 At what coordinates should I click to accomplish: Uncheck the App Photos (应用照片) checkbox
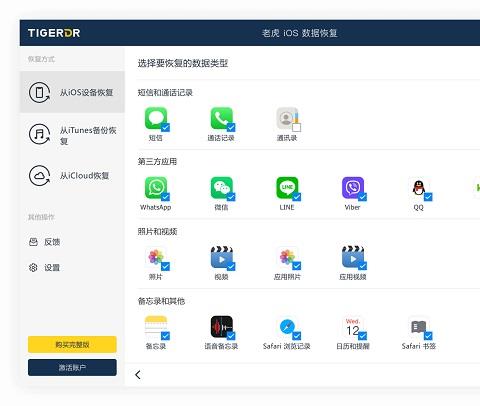(x=297, y=266)
